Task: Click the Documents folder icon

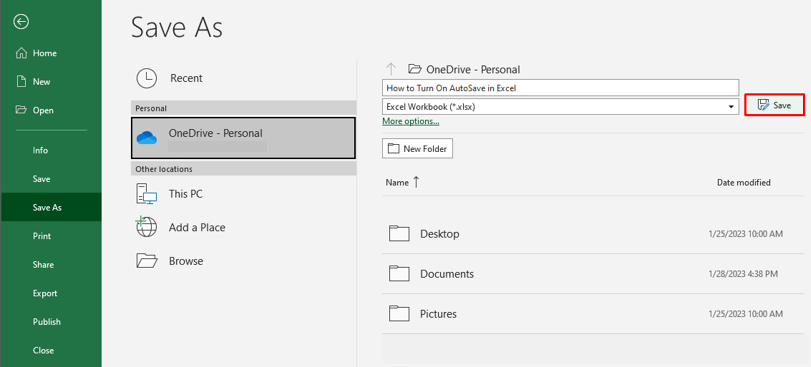Action: coord(399,273)
